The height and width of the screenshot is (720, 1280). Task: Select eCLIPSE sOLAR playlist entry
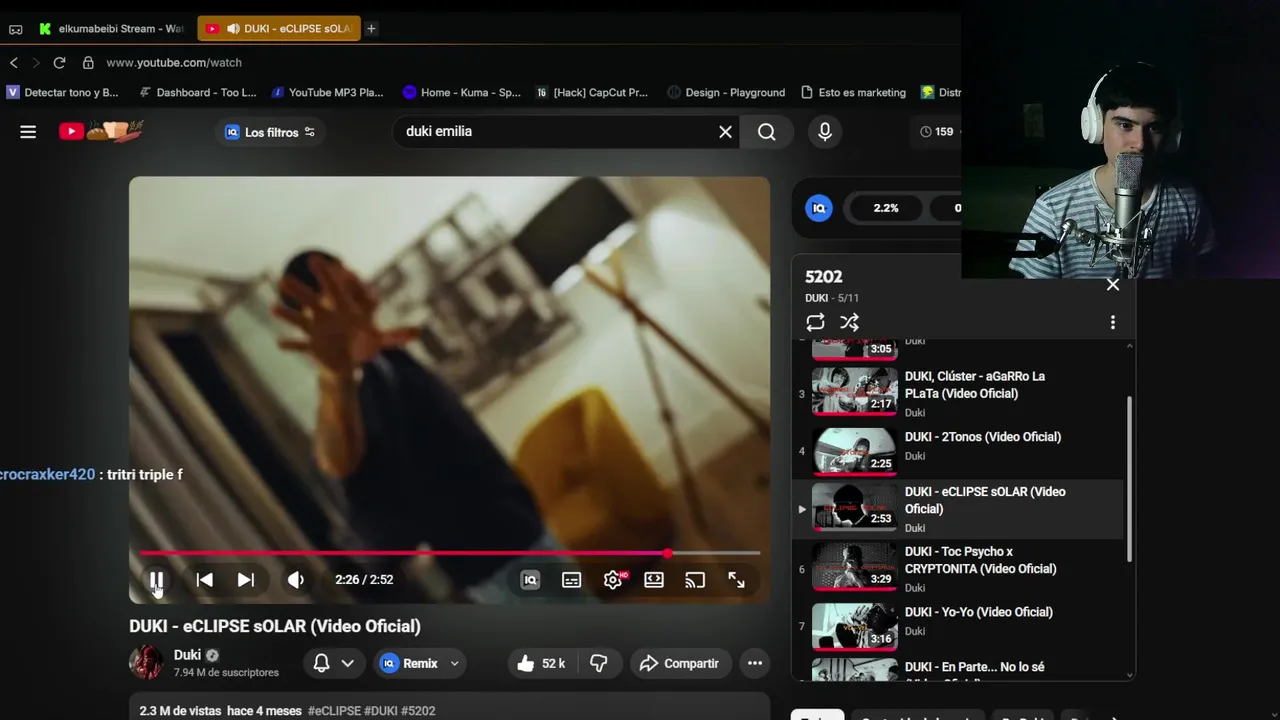[958, 509]
